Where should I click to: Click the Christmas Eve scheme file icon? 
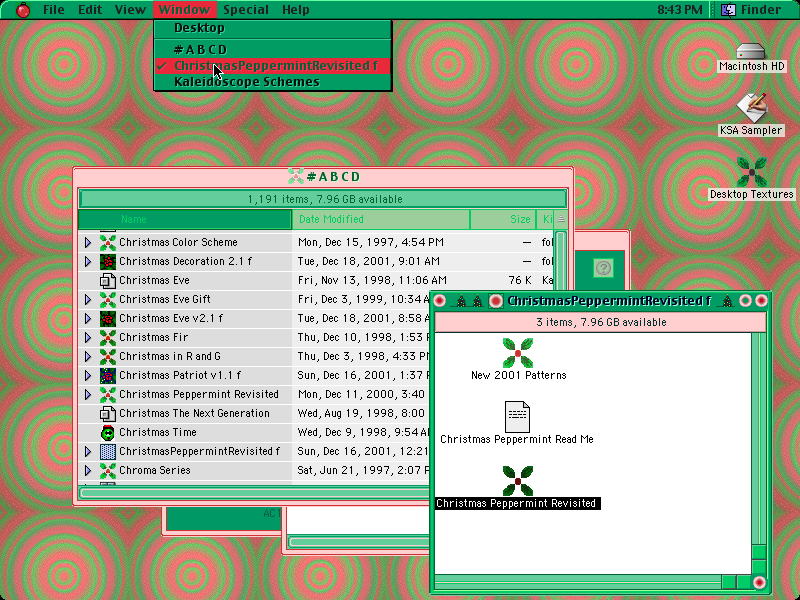pos(108,280)
